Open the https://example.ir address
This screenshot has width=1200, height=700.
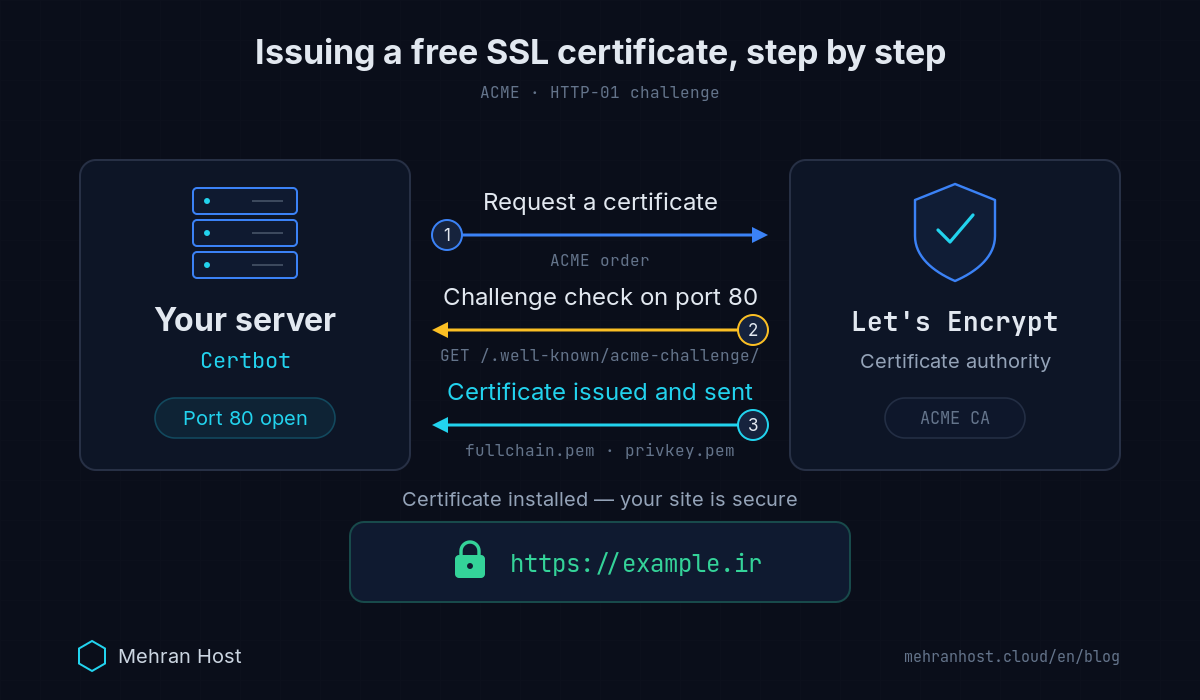point(636,563)
